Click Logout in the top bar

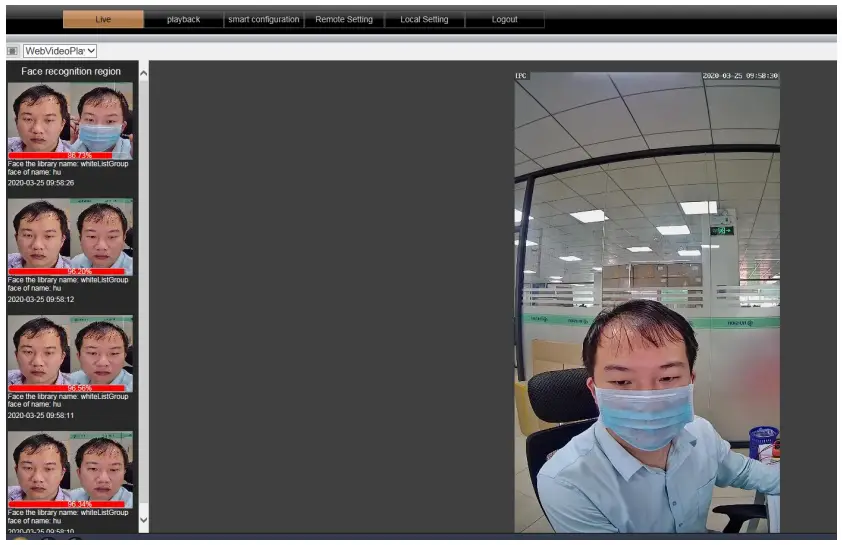pyautogui.click(x=505, y=19)
